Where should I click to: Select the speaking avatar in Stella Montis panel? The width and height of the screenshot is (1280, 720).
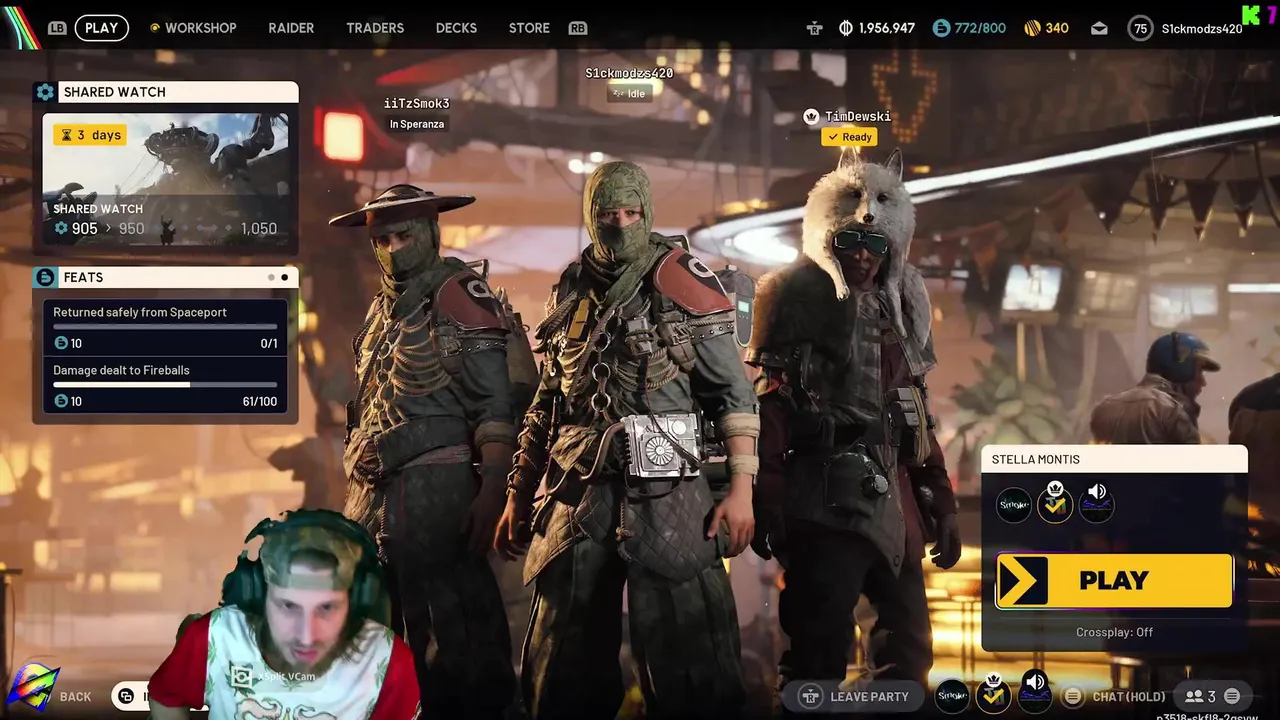point(1096,505)
